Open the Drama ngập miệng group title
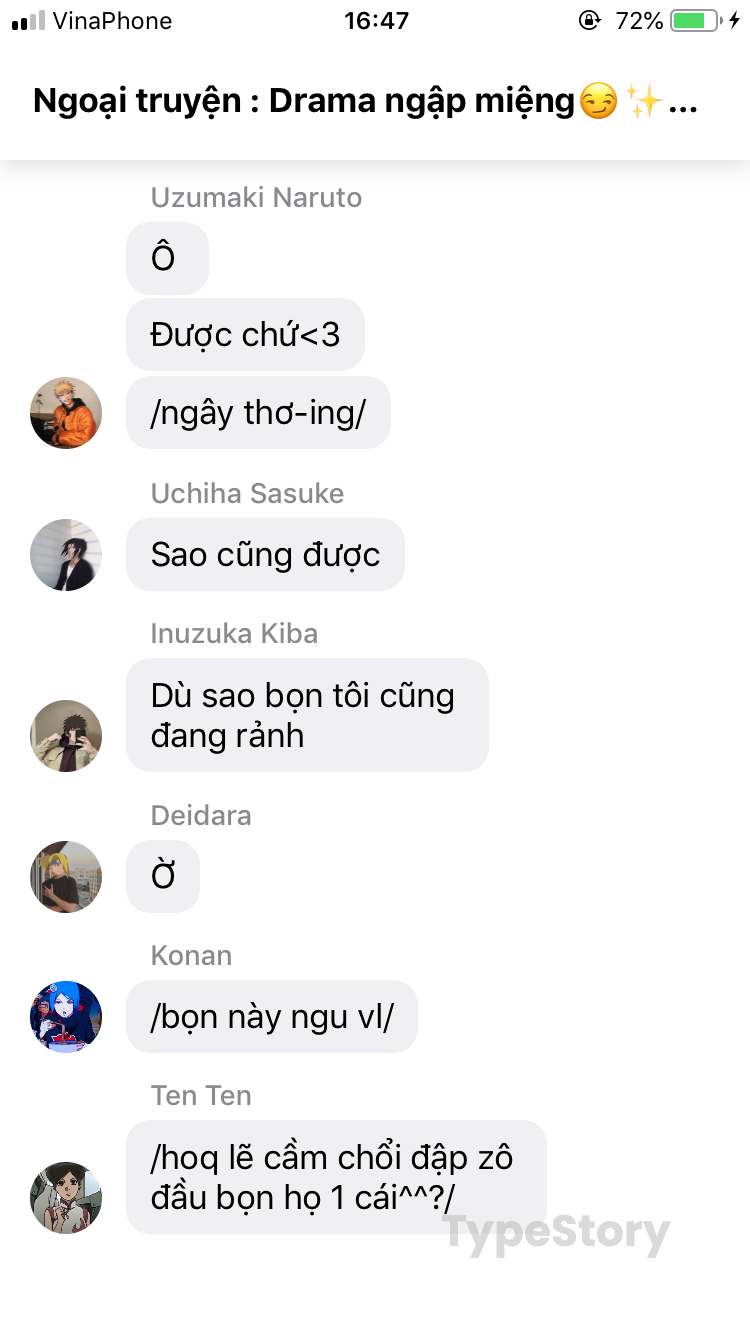750x1334 pixels. click(x=365, y=102)
